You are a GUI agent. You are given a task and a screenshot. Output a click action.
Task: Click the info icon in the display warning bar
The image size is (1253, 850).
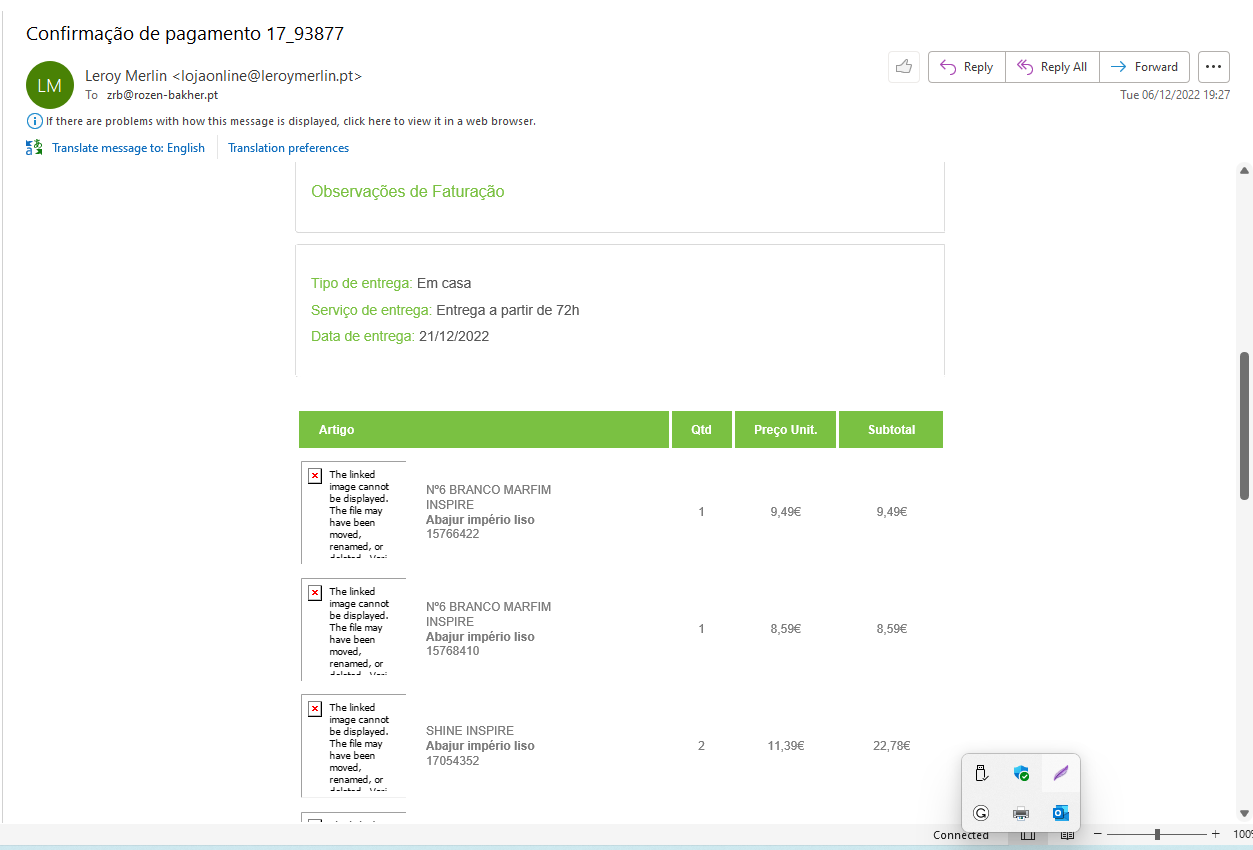(35, 121)
